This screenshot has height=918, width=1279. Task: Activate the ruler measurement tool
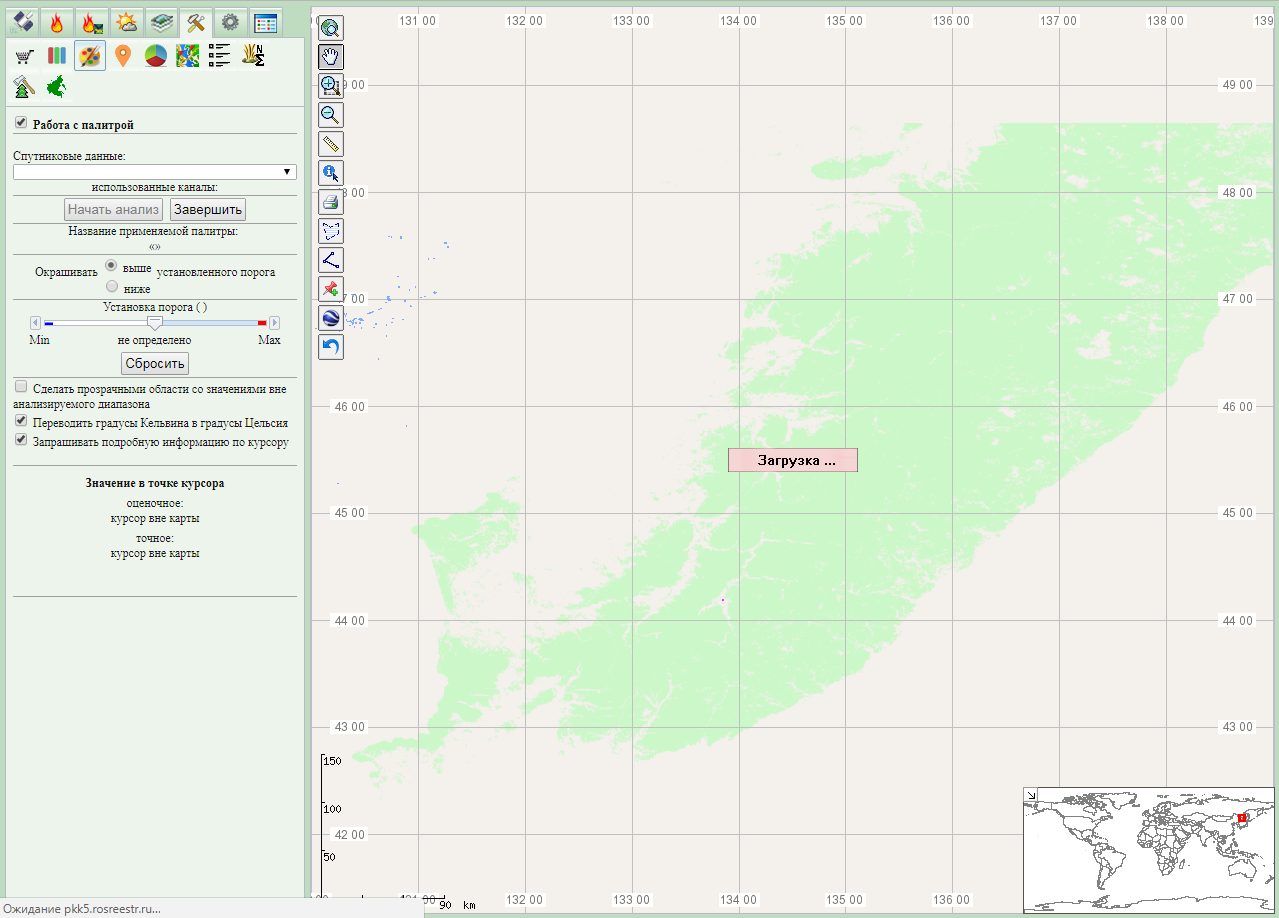tap(331, 144)
